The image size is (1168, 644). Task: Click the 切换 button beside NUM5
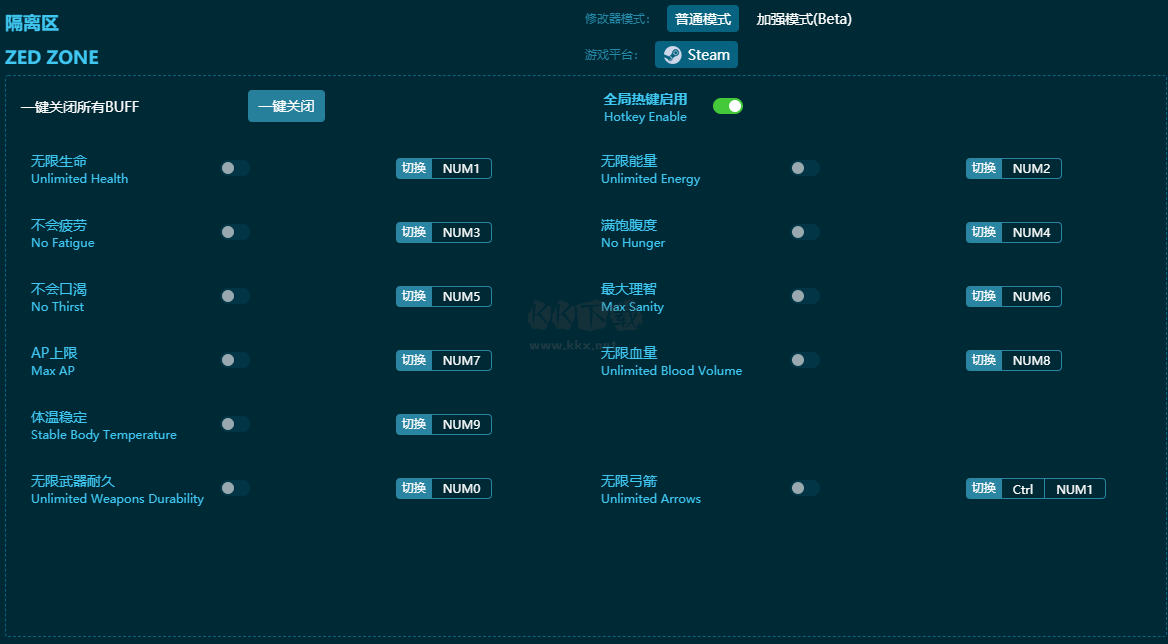click(414, 297)
